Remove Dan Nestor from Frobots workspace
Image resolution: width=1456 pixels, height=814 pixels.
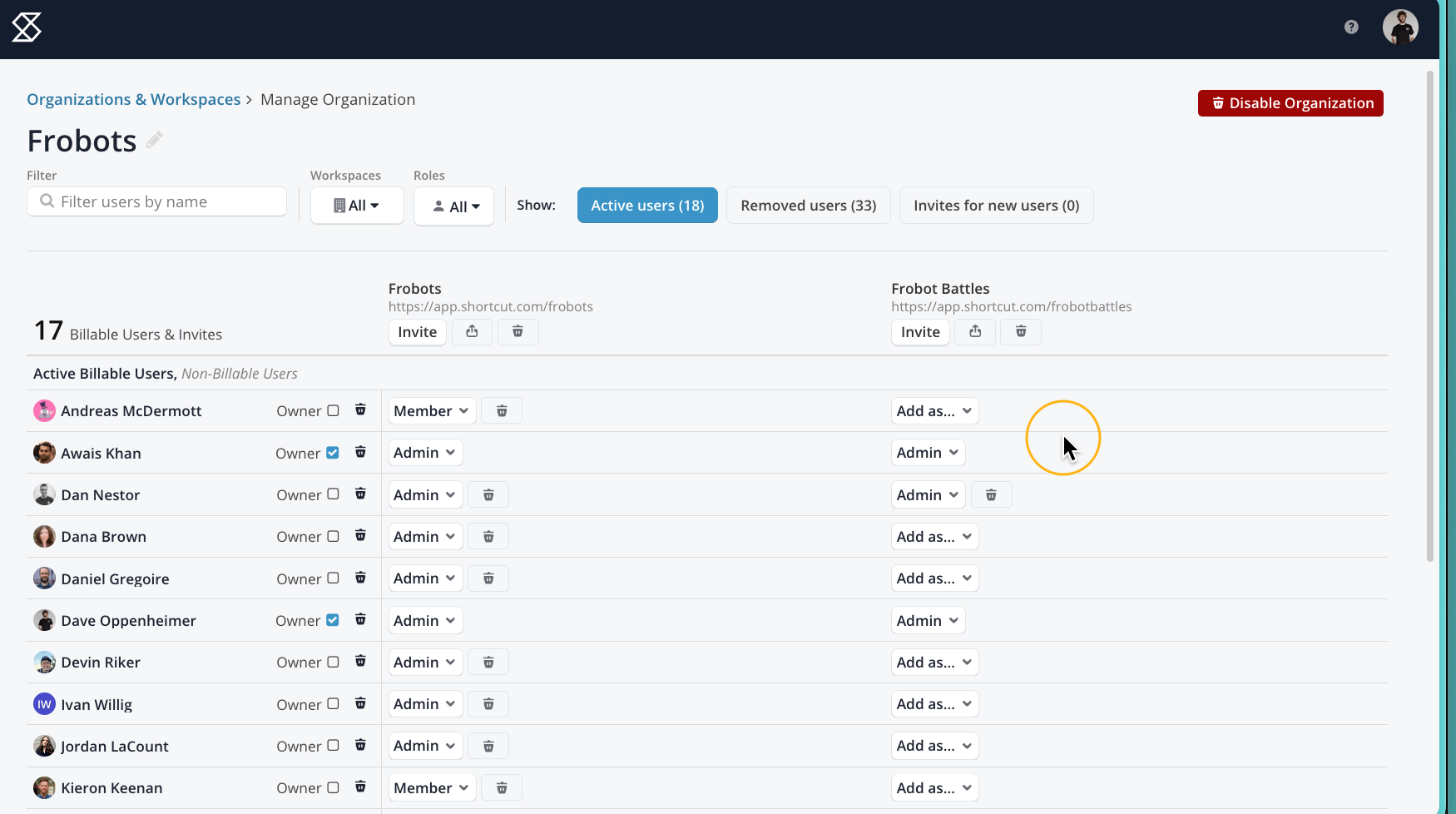pos(488,495)
